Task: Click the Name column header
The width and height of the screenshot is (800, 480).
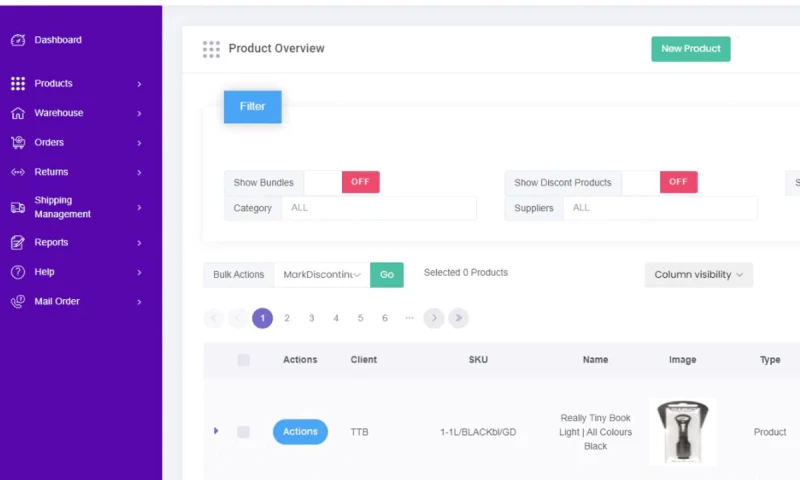Action: click(x=595, y=360)
